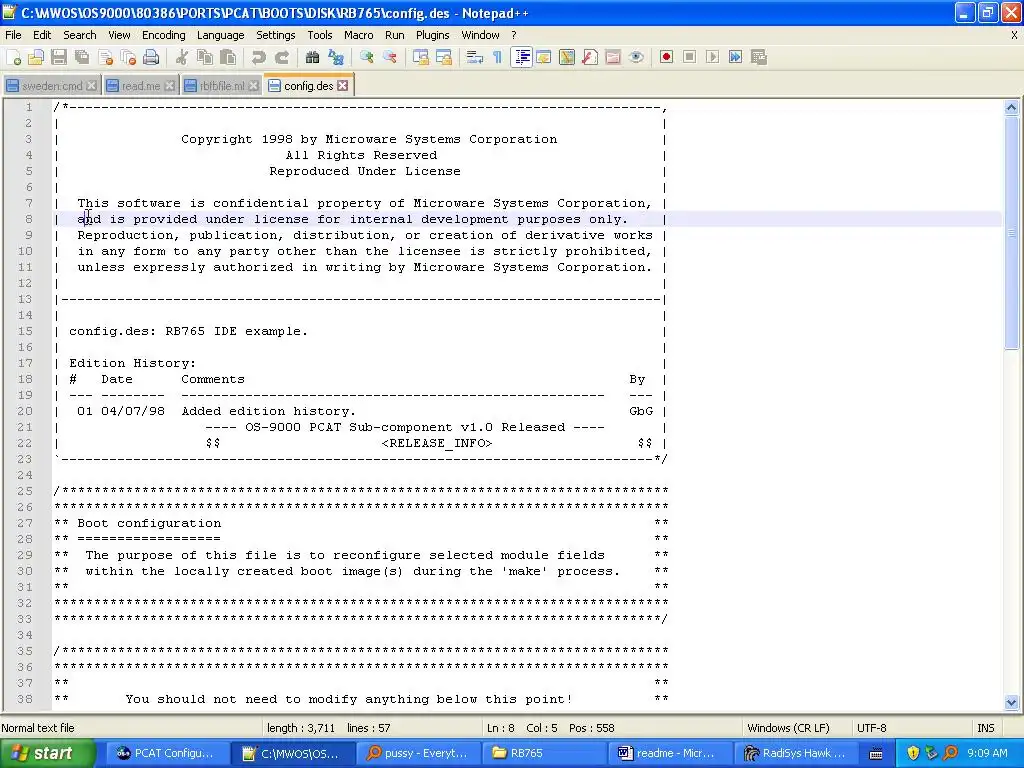
Task: Toggle the Word Wrap toolbar icon
Action: [x=475, y=57]
